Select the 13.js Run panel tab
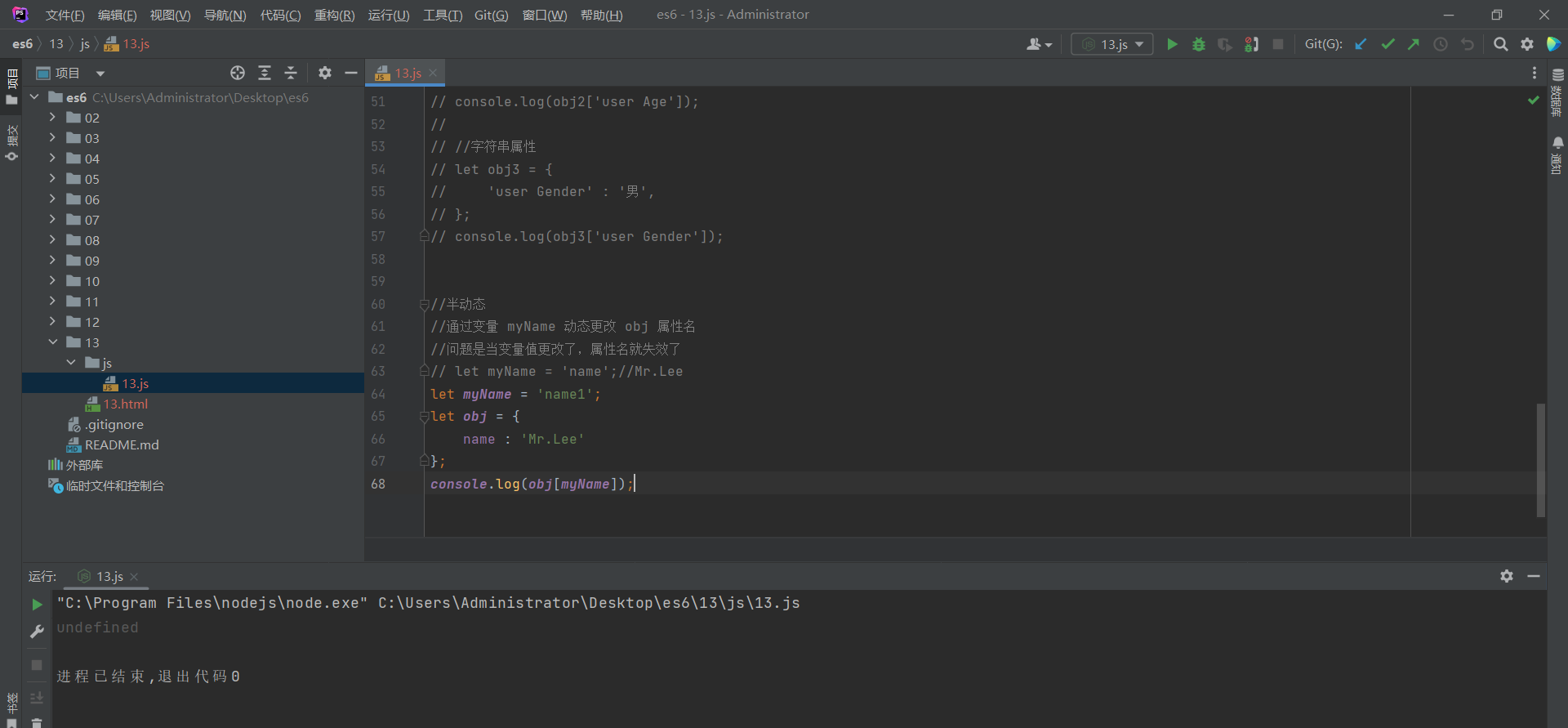The image size is (1568, 728). coord(109,576)
